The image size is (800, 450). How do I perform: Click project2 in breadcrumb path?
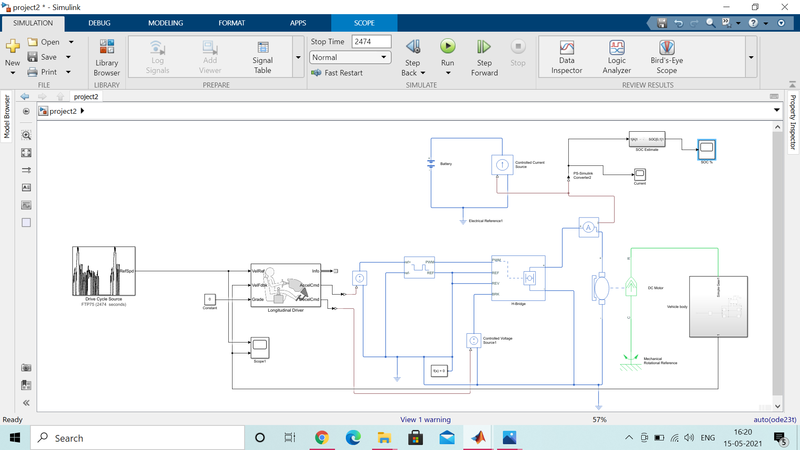63,111
